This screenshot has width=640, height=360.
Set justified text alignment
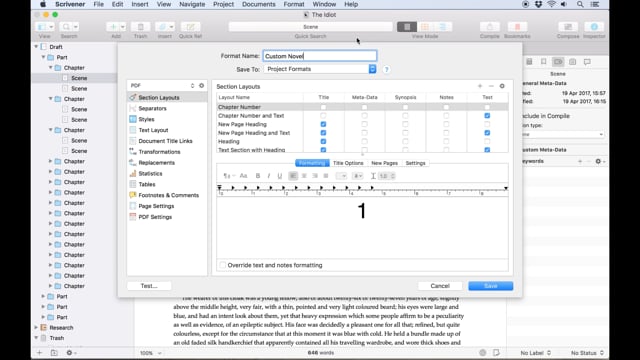pyautogui.click(x=326, y=176)
